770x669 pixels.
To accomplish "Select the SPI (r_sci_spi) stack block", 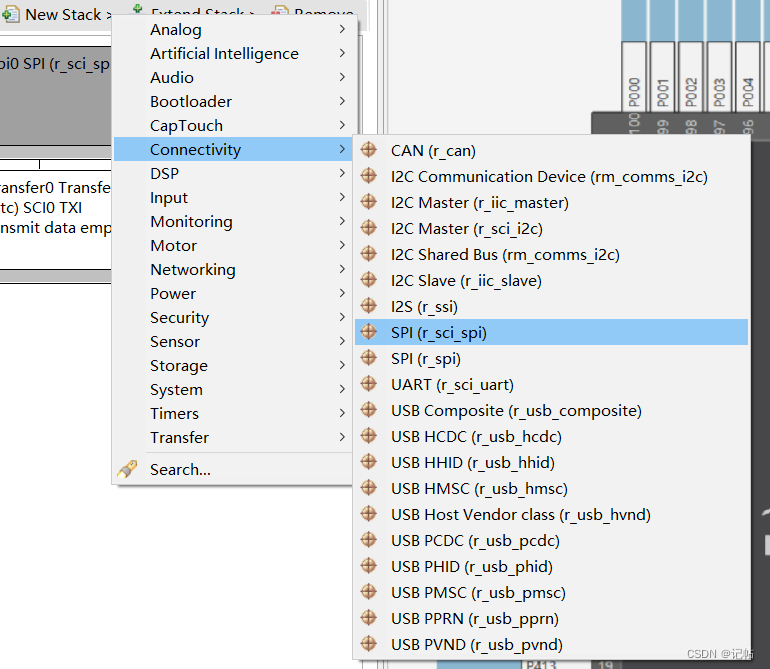I will coord(55,96).
